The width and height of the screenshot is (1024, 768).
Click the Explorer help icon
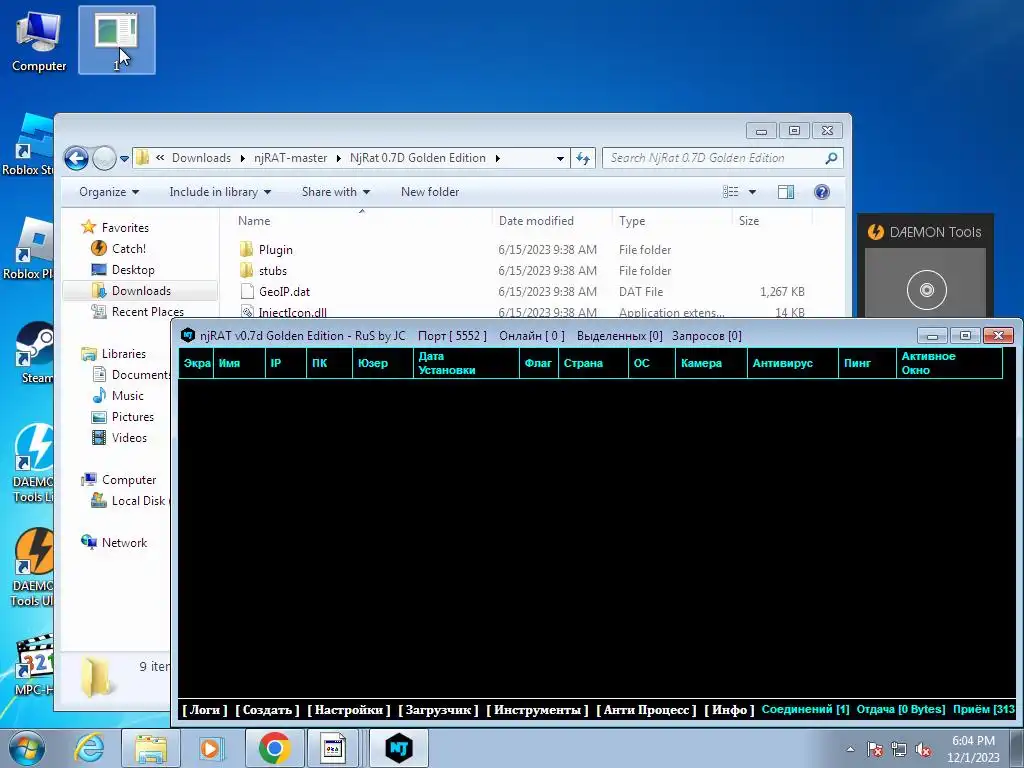822,192
